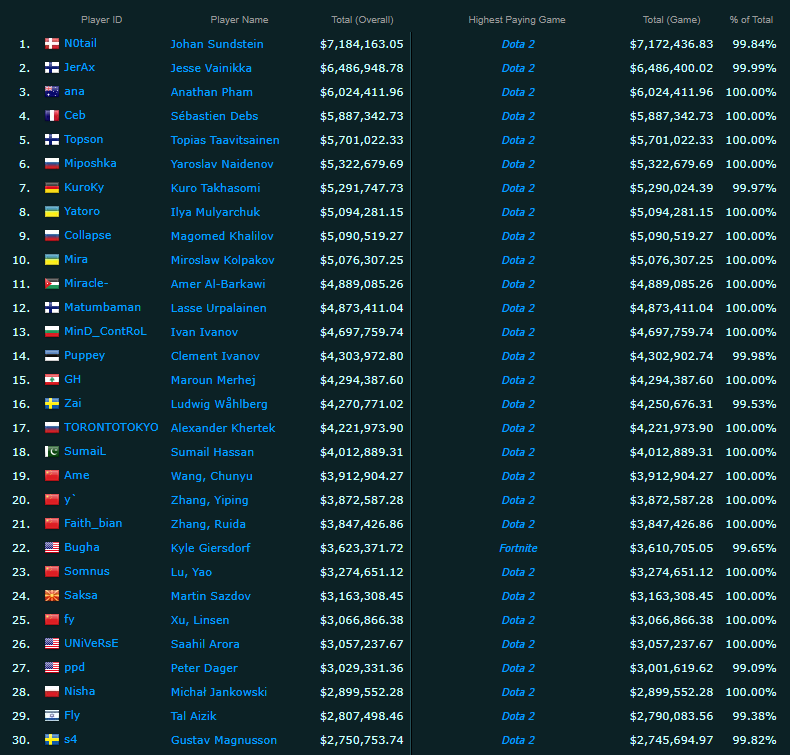Click the Russia flag beside Collapse
Screen dimensions: 790x755
pyautogui.click(x=52, y=236)
